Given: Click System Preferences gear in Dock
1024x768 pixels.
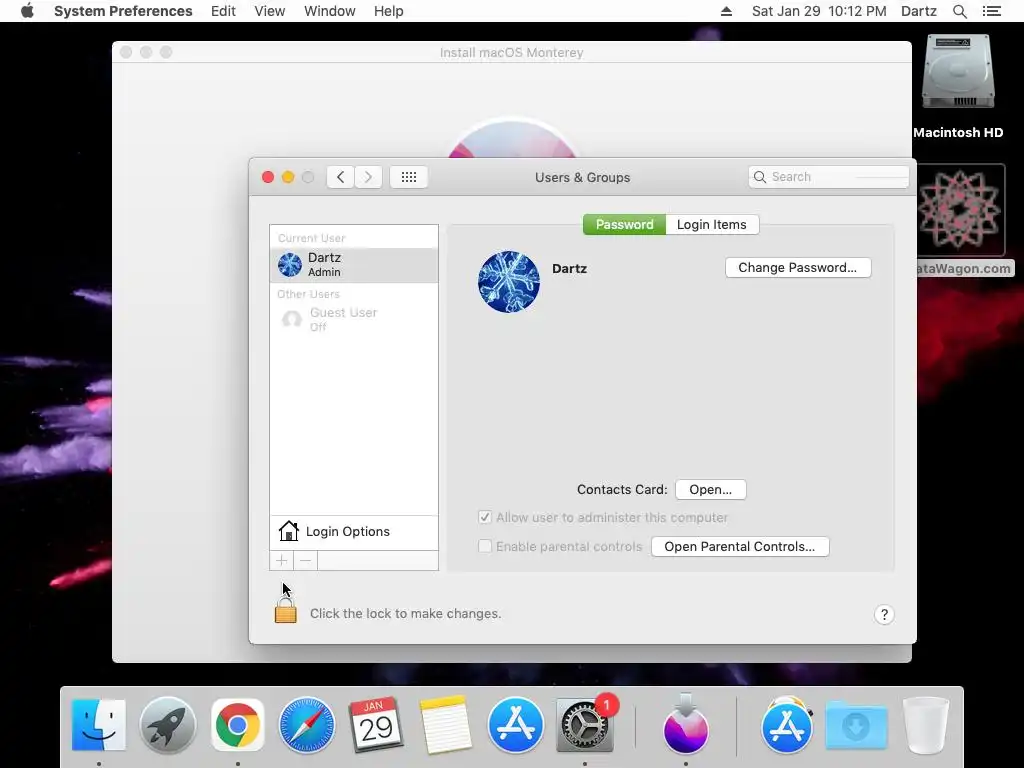Looking at the screenshot, I should tap(584, 725).
